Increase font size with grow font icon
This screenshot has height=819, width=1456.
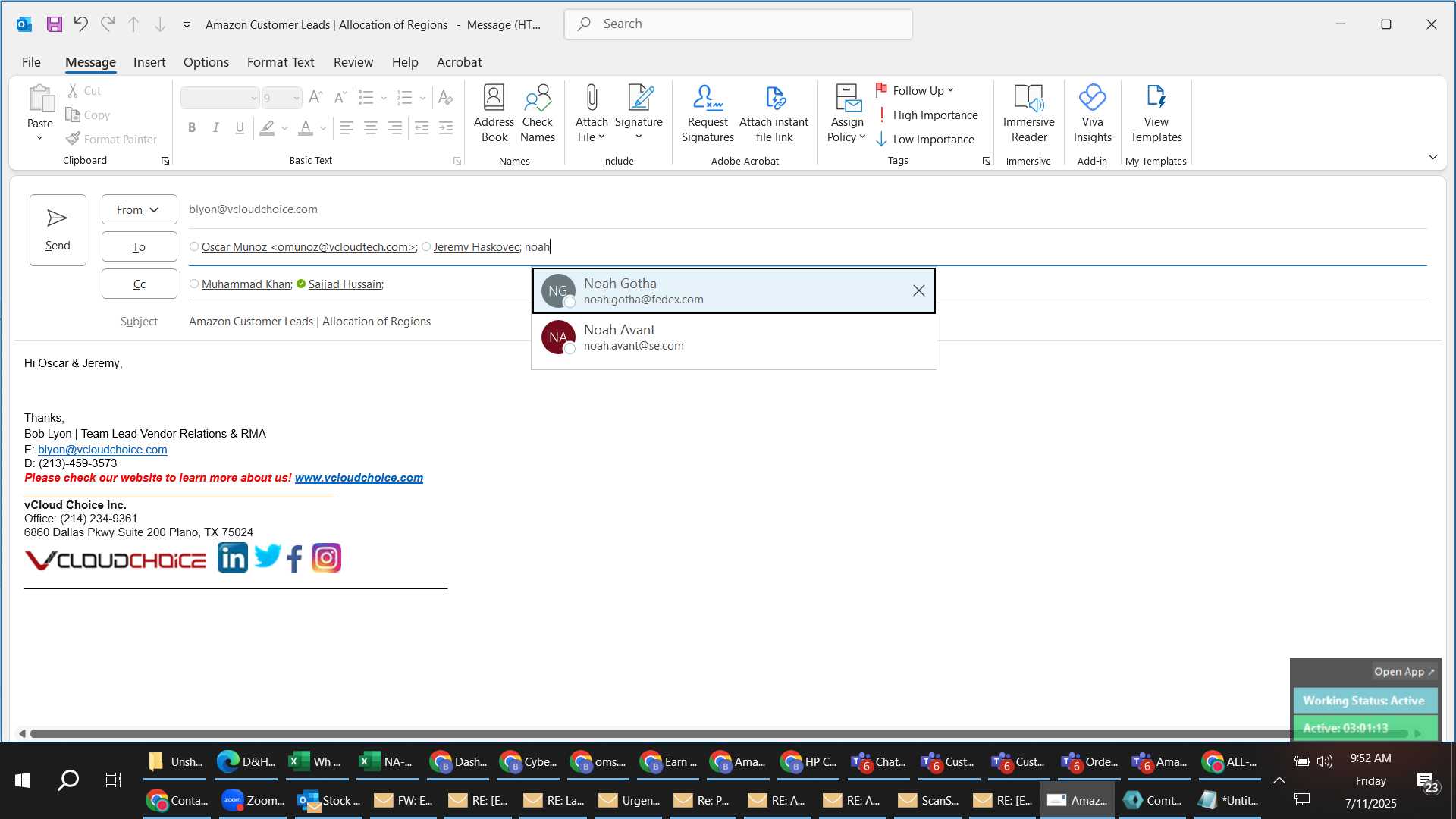[x=316, y=97]
